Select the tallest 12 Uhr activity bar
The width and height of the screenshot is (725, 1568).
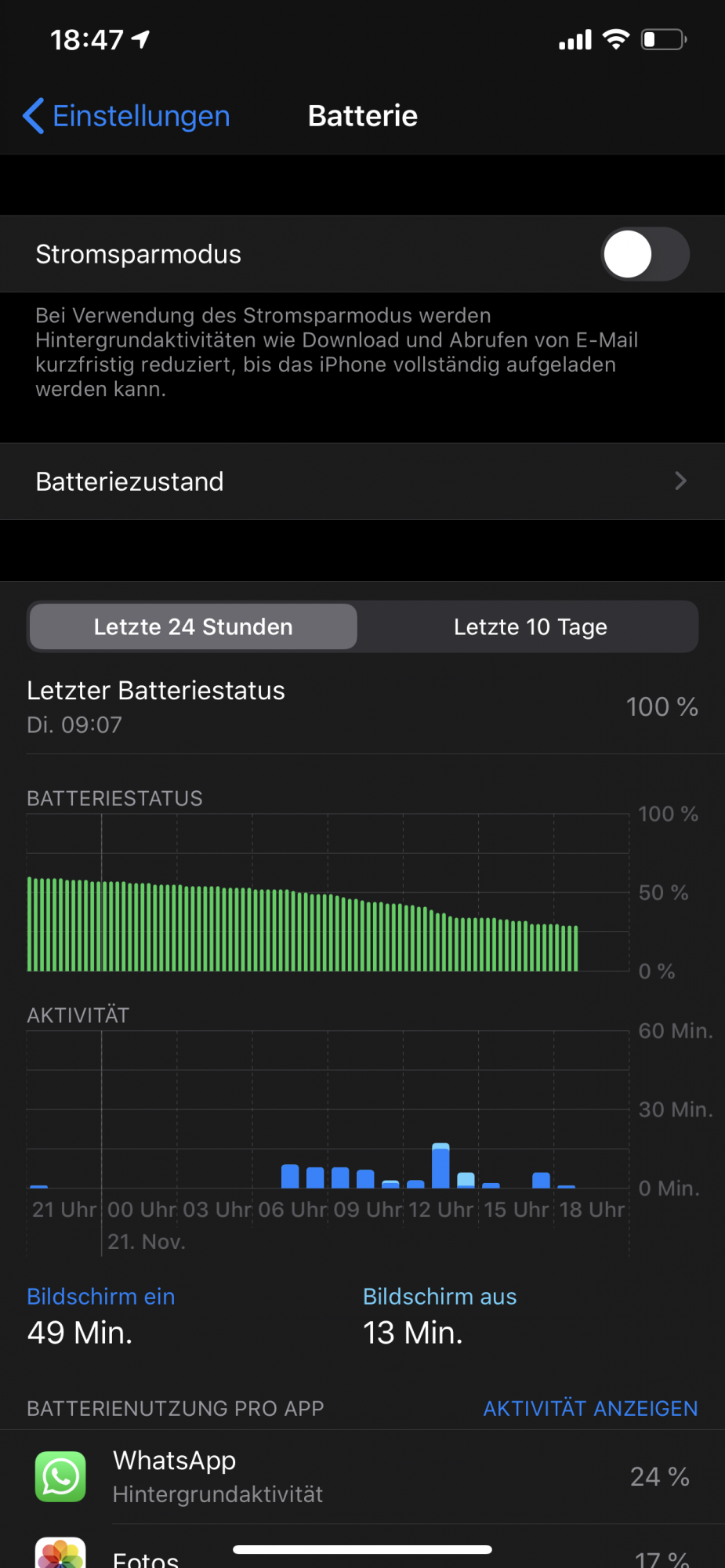pos(440,1166)
